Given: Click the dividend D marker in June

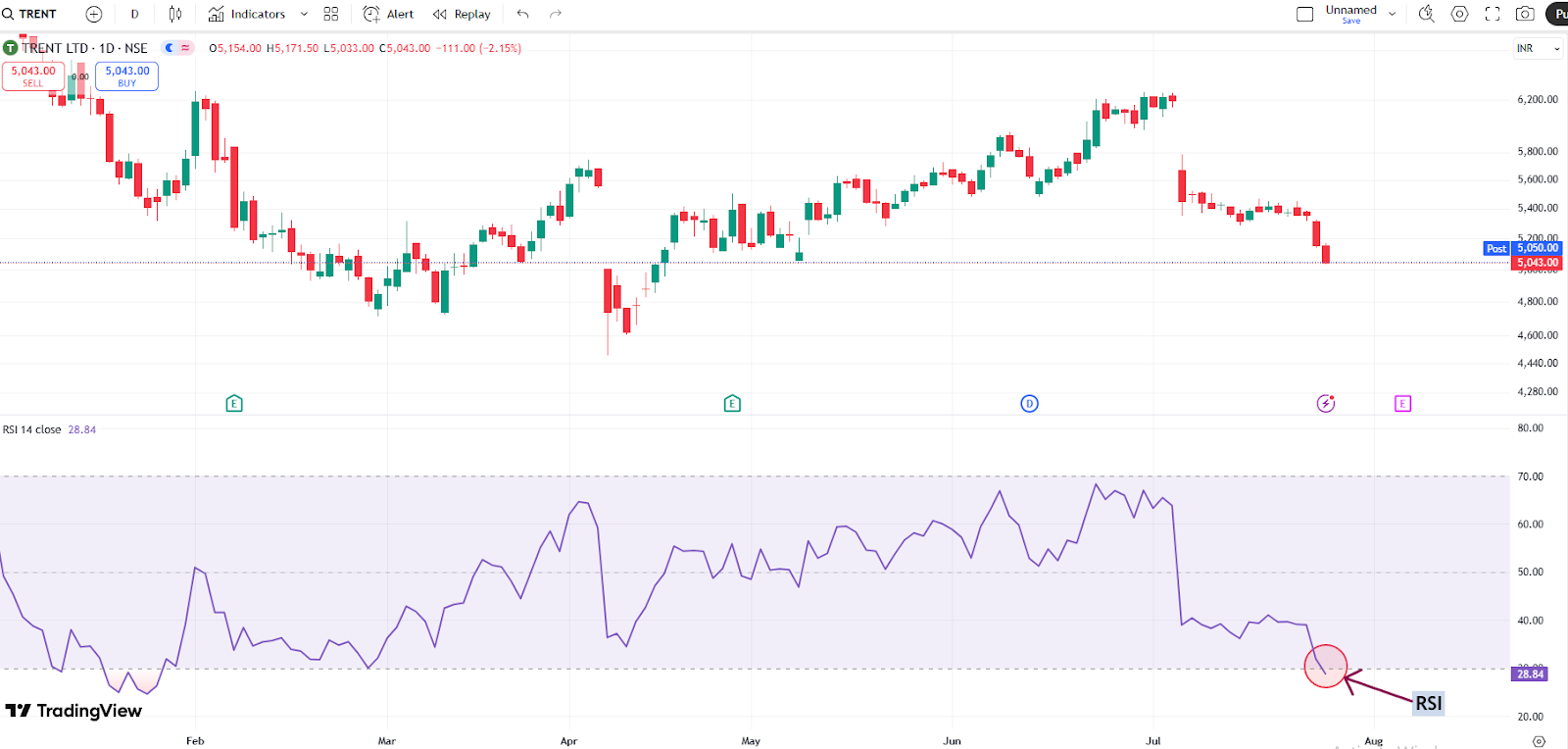Looking at the screenshot, I should pos(1029,403).
